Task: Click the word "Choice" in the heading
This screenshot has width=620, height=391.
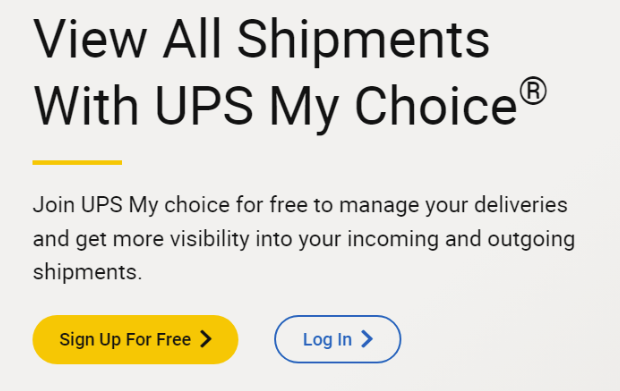Action: point(436,106)
